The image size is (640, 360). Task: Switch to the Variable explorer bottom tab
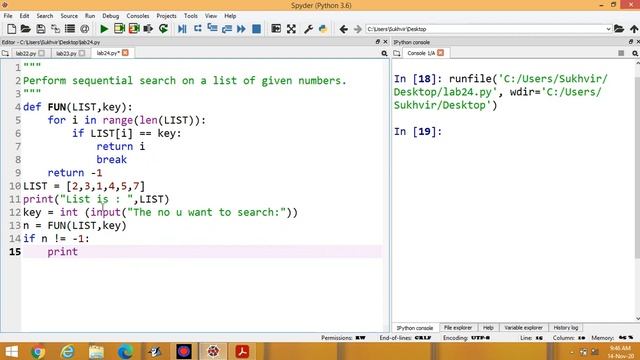(x=523, y=328)
